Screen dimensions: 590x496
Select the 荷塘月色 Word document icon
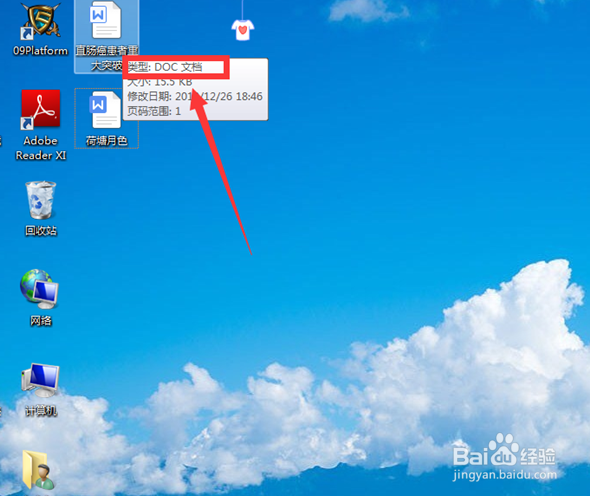coord(106,110)
